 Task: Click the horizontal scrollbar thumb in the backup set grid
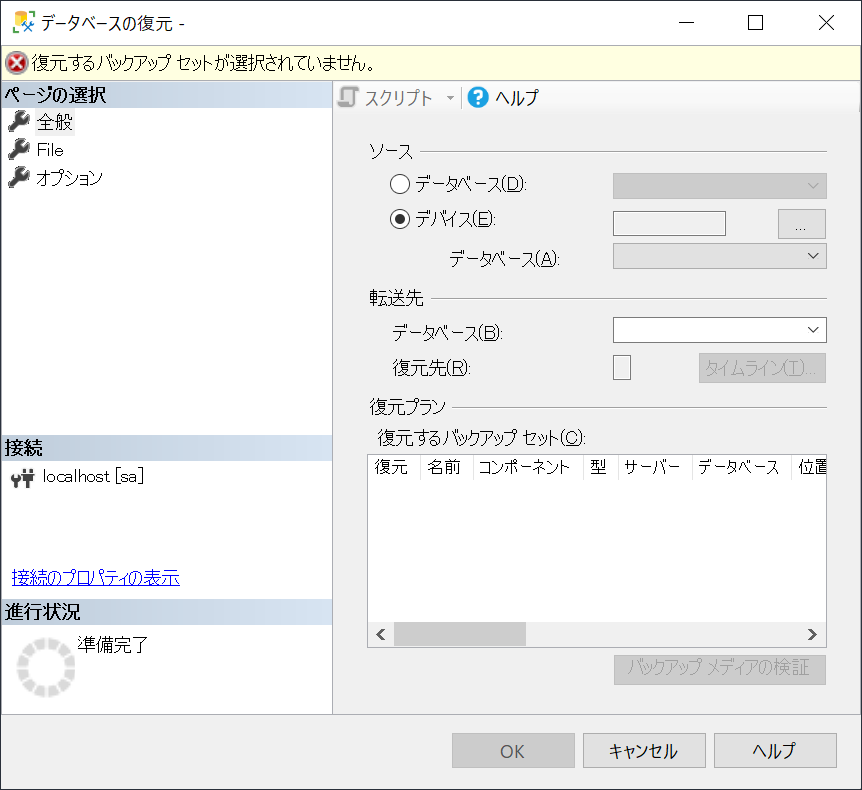point(460,634)
